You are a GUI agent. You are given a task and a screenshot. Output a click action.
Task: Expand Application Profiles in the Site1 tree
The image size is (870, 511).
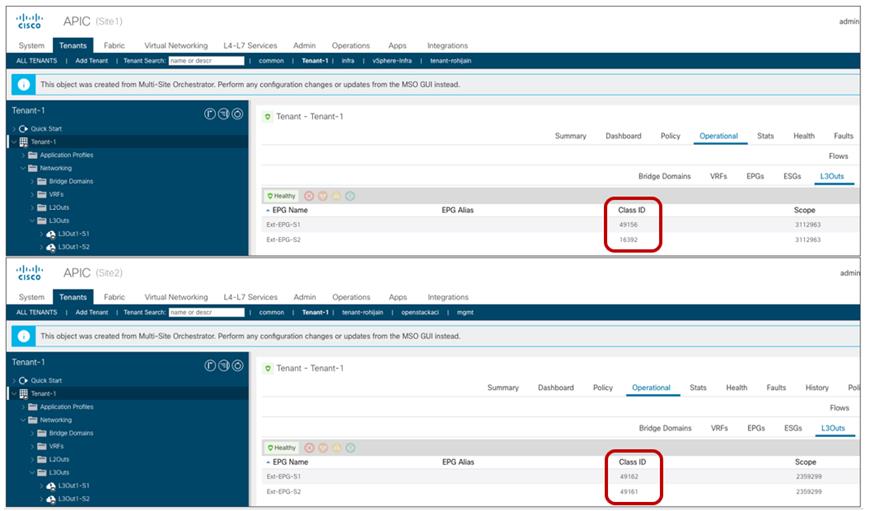[x=23, y=155]
